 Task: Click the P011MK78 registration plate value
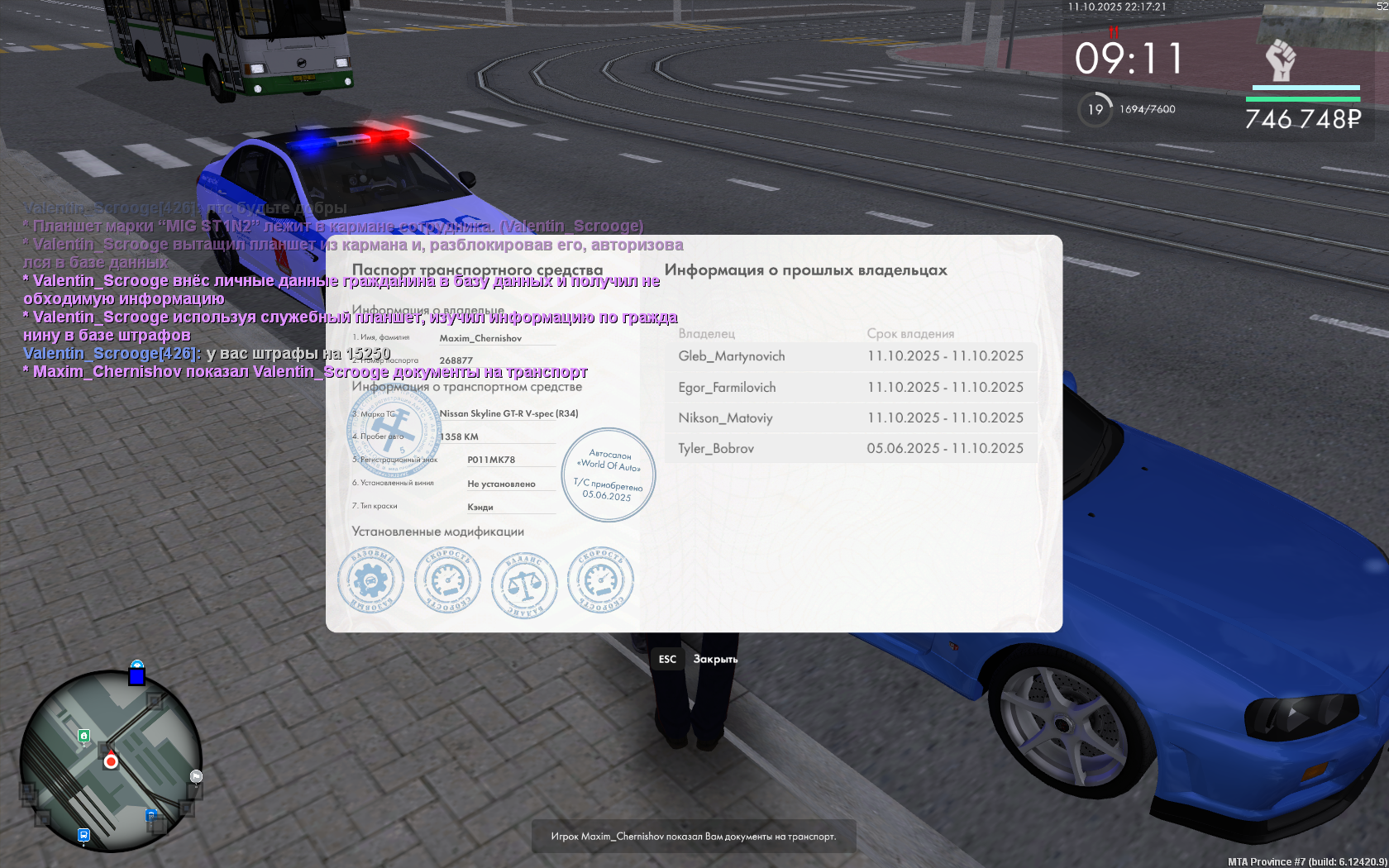point(491,460)
